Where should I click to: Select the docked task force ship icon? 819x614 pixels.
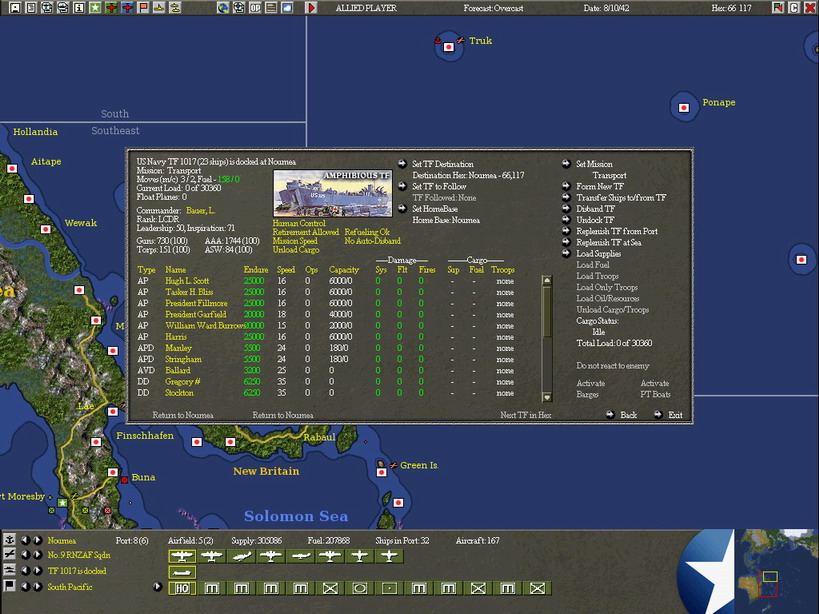[x=182, y=572]
